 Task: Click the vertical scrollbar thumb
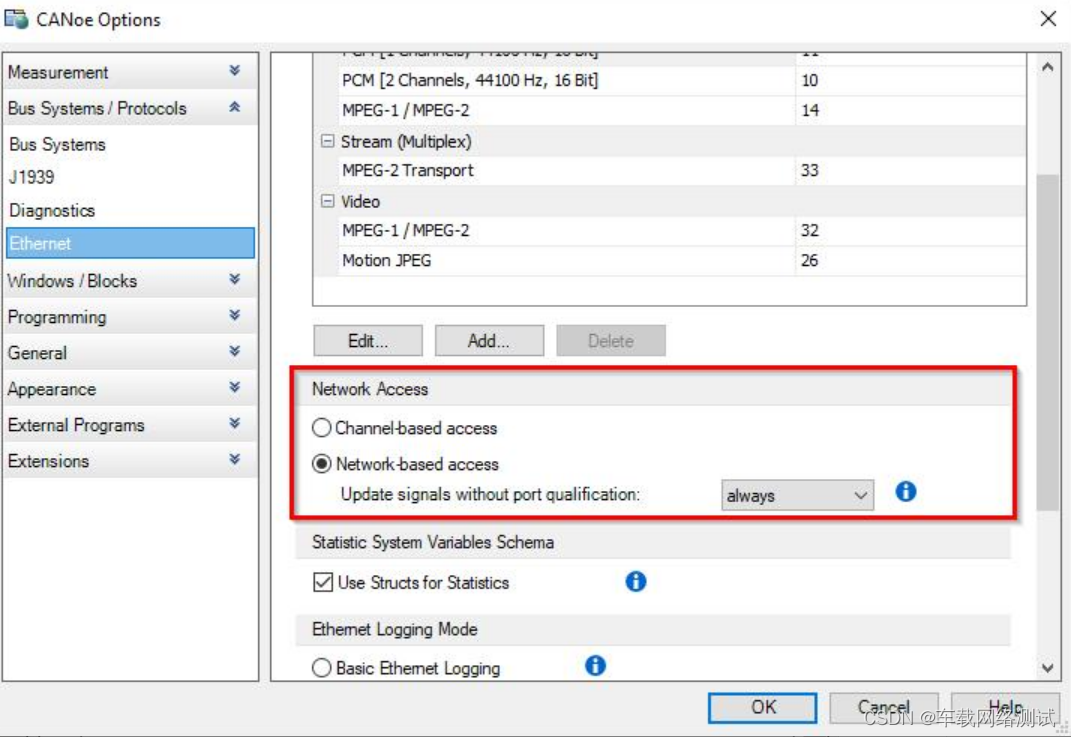pyautogui.click(x=1047, y=342)
